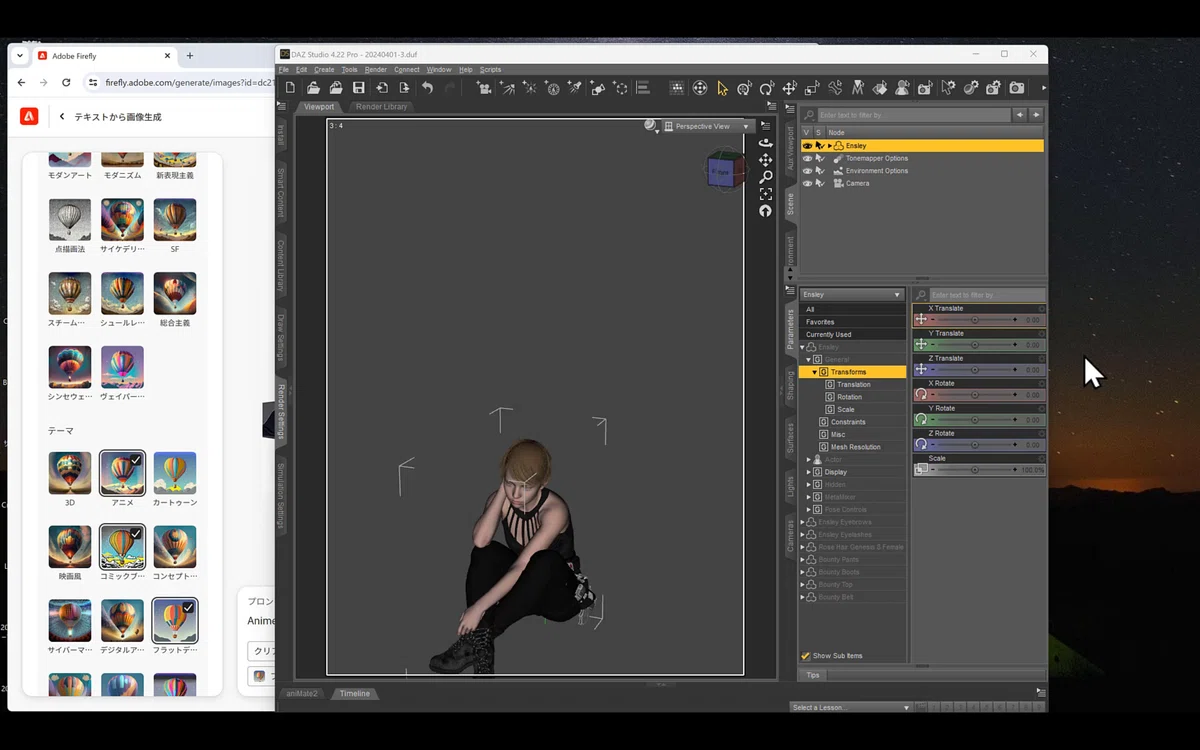Open the Tips tab at panel bottom
The image size is (1200, 750).
coord(813,675)
